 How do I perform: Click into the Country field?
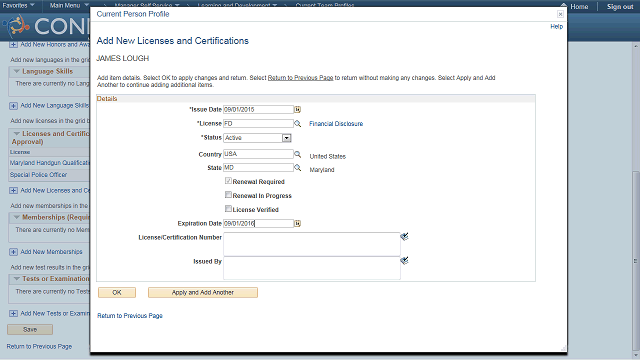click(x=258, y=154)
